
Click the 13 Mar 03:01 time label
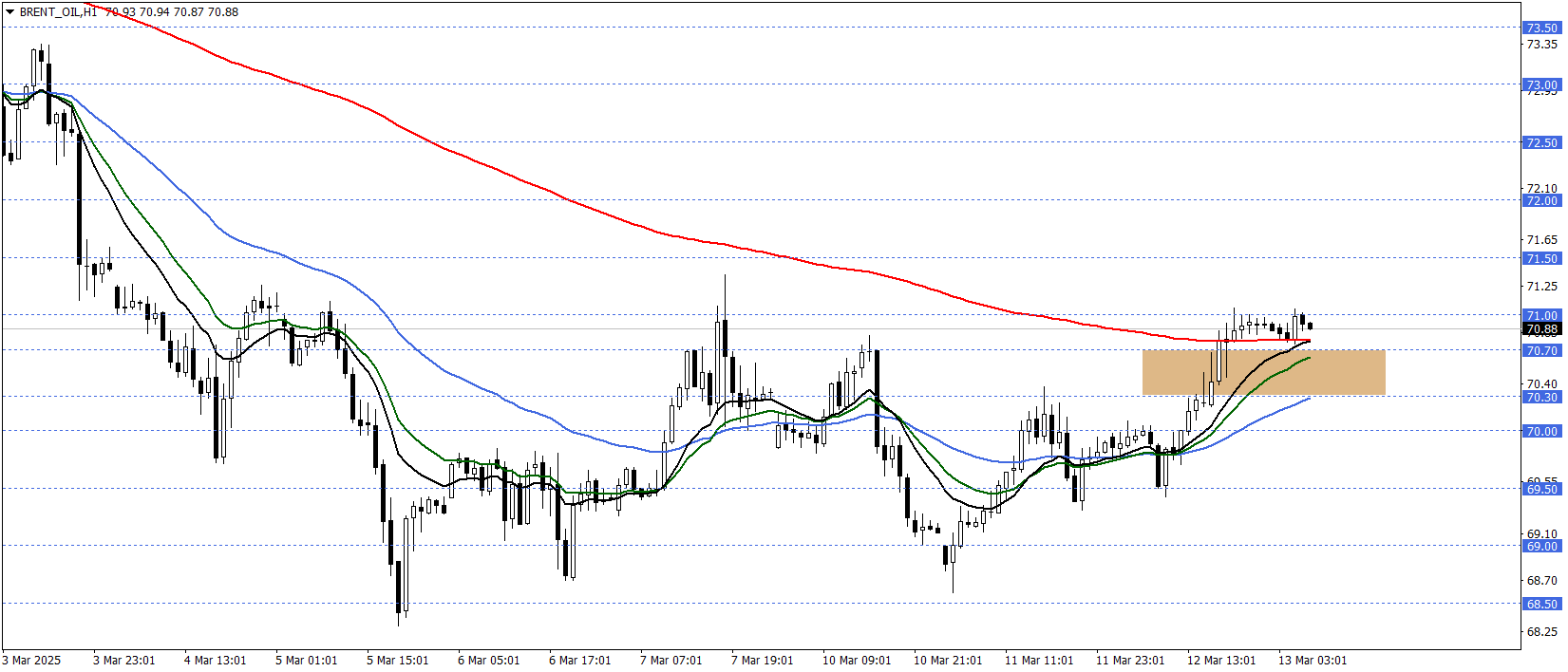[x=1313, y=661]
